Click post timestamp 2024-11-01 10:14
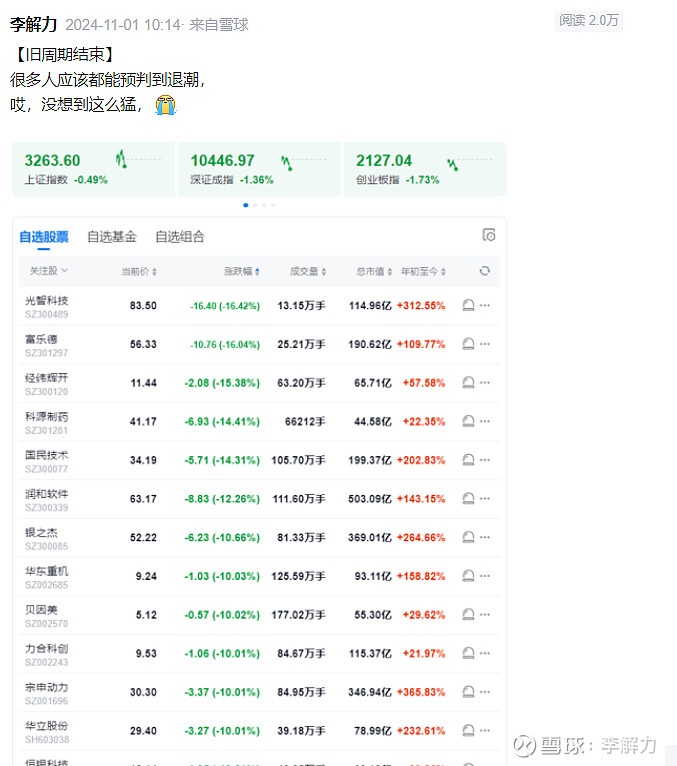This screenshot has width=677, height=766. 123,25
